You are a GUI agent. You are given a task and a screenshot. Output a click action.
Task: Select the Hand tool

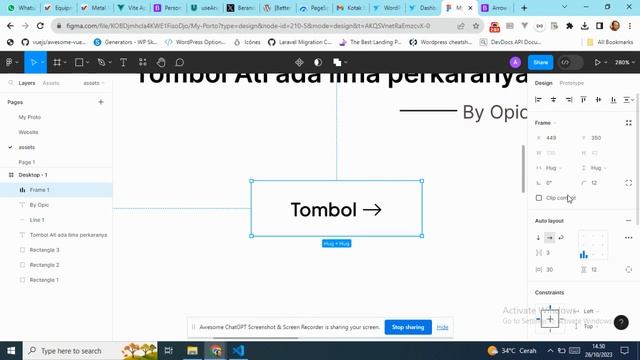tap(161, 62)
